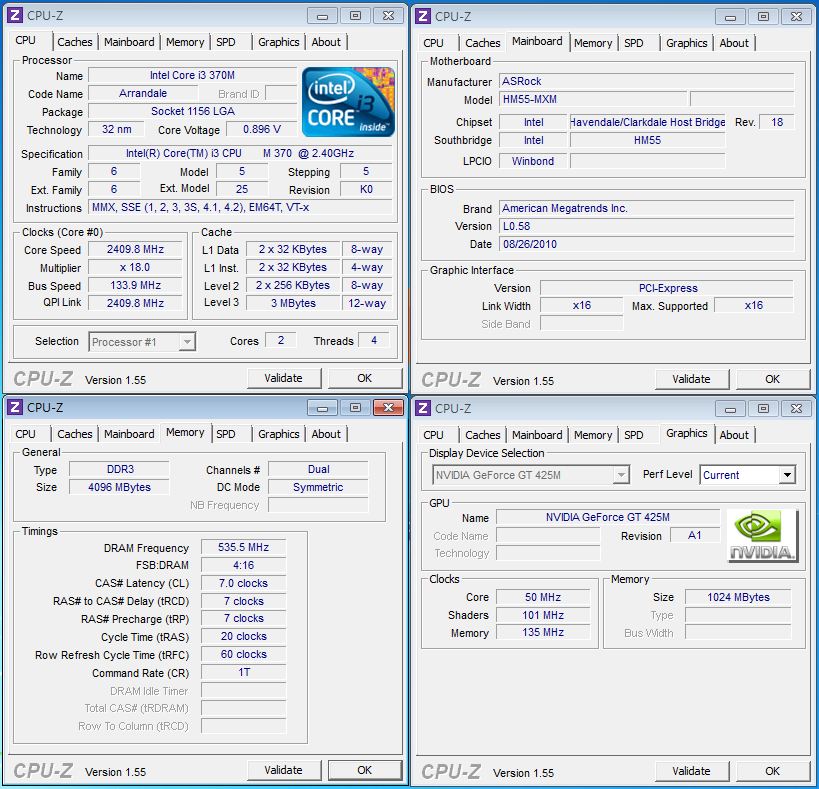This screenshot has width=819, height=789.
Task: Switch to CPU tab in Mainboard window
Action: (x=434, y=43)
